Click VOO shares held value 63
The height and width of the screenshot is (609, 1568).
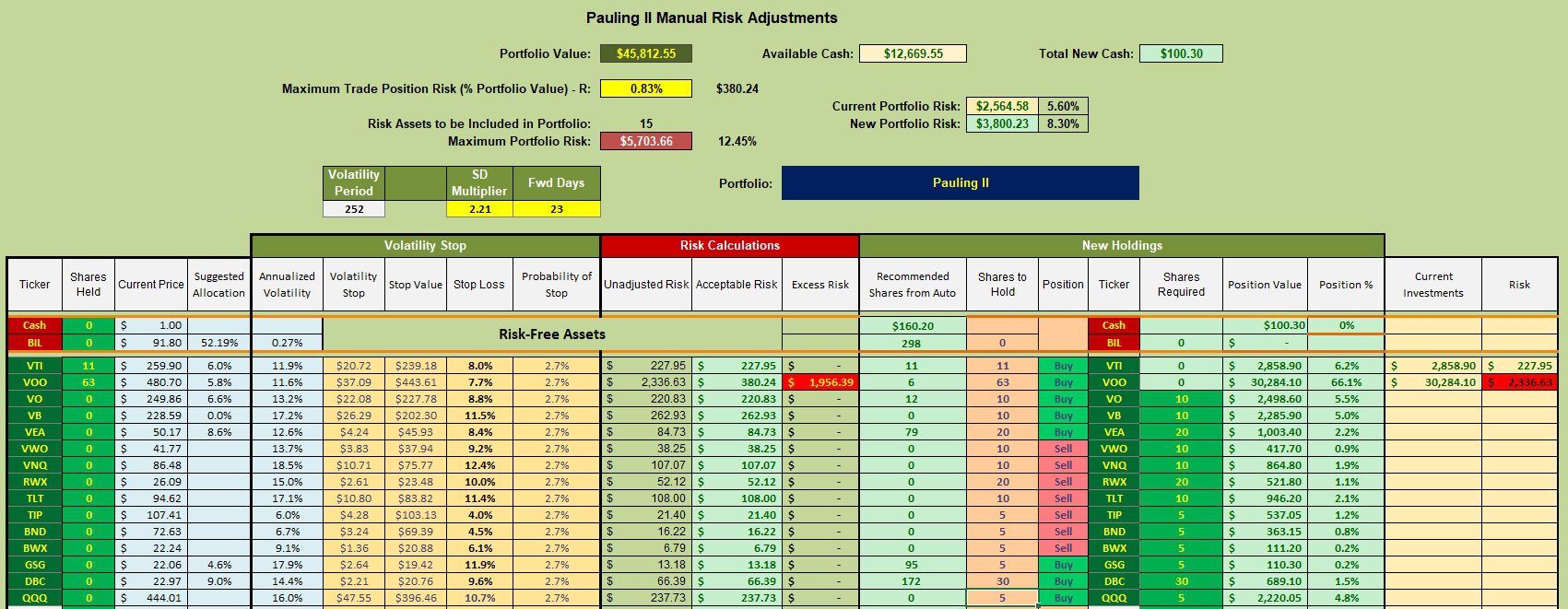pyautogui.click(x=88, y=382)
